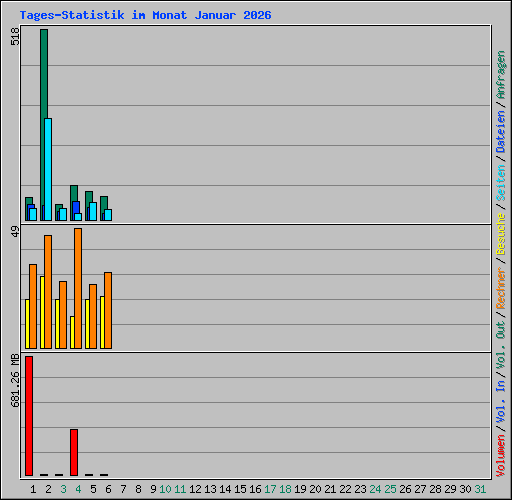Click the green day number 4

[78, 489]
